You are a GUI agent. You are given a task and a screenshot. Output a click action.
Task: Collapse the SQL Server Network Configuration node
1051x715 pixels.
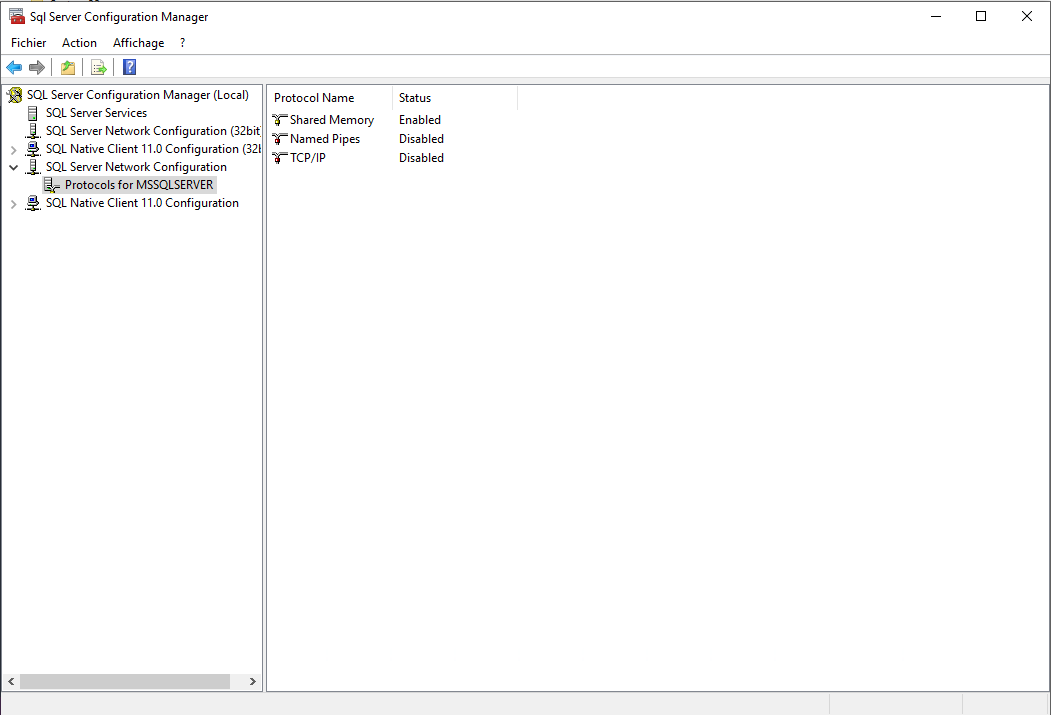[x=13, y=168]
